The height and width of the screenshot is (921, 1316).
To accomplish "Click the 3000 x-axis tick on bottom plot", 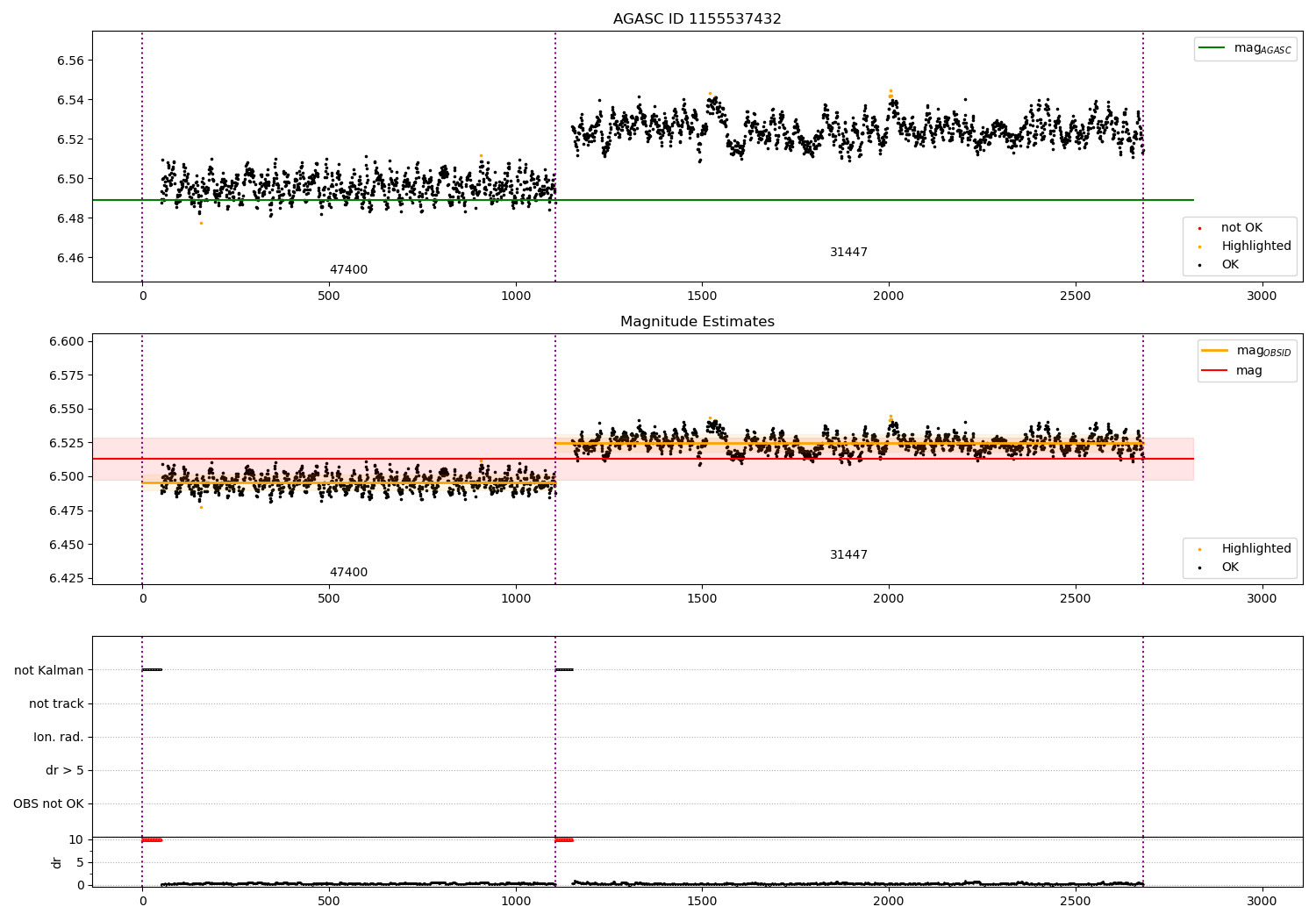I will [1262, 901].
